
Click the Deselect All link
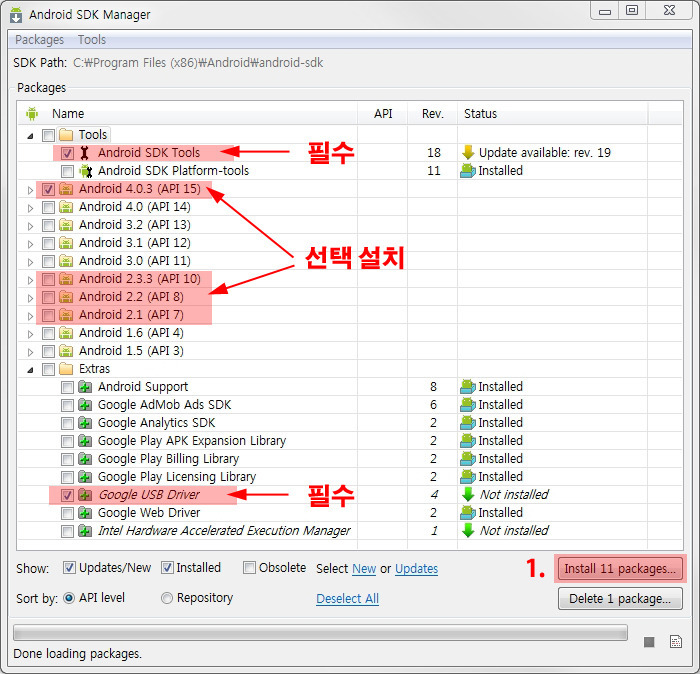click(347, 599)
